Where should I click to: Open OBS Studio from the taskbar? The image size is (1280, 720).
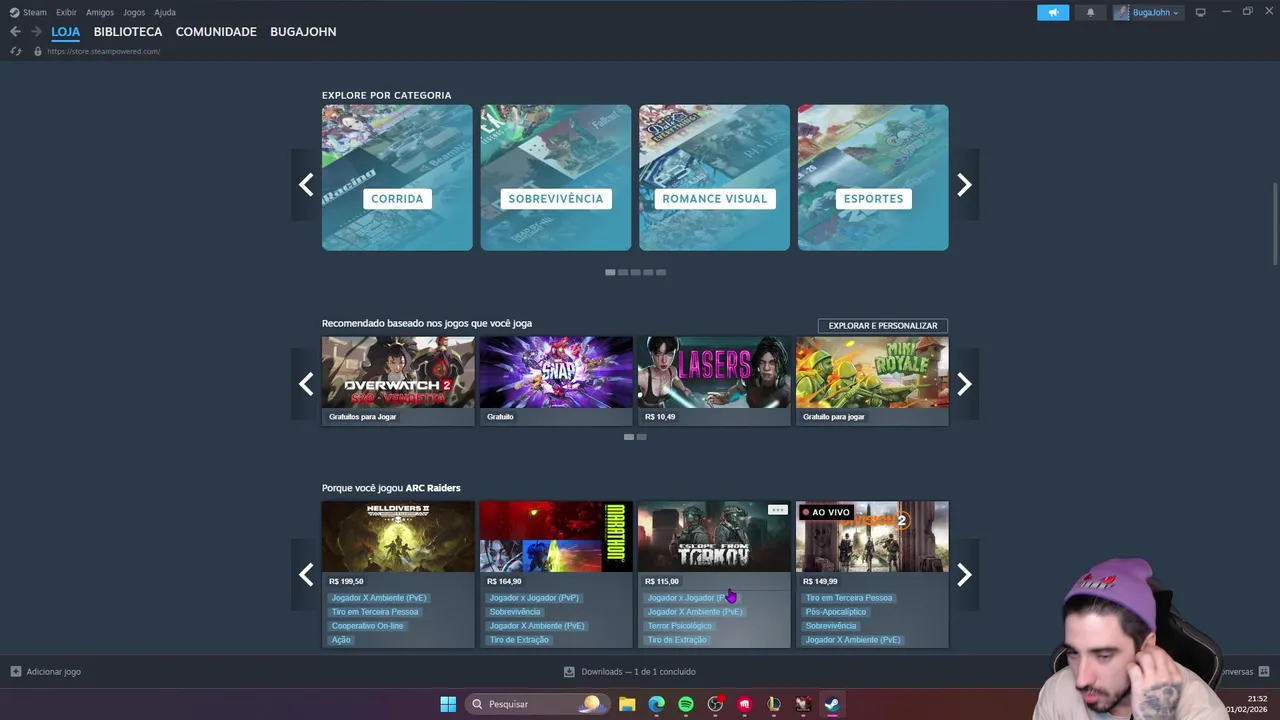point(715,704)
